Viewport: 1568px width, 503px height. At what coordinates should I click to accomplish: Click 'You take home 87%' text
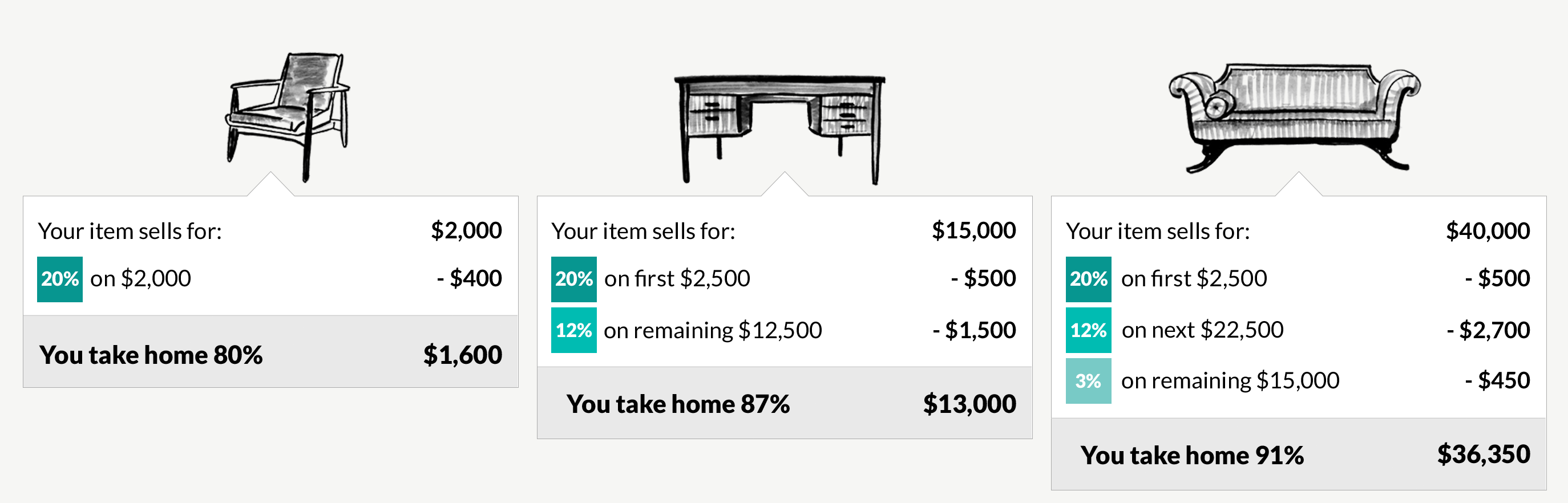678,404
